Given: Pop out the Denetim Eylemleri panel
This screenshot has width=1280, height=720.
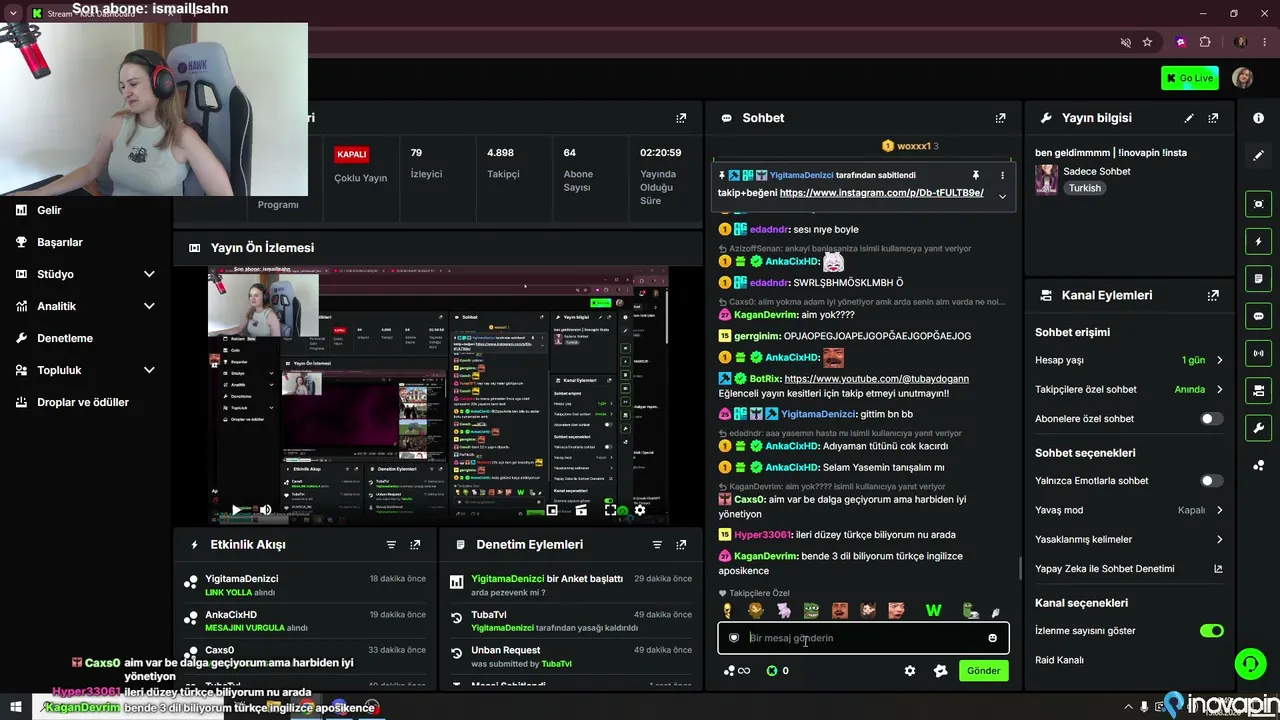Looking at the screenshot, I should click(681, 545).
